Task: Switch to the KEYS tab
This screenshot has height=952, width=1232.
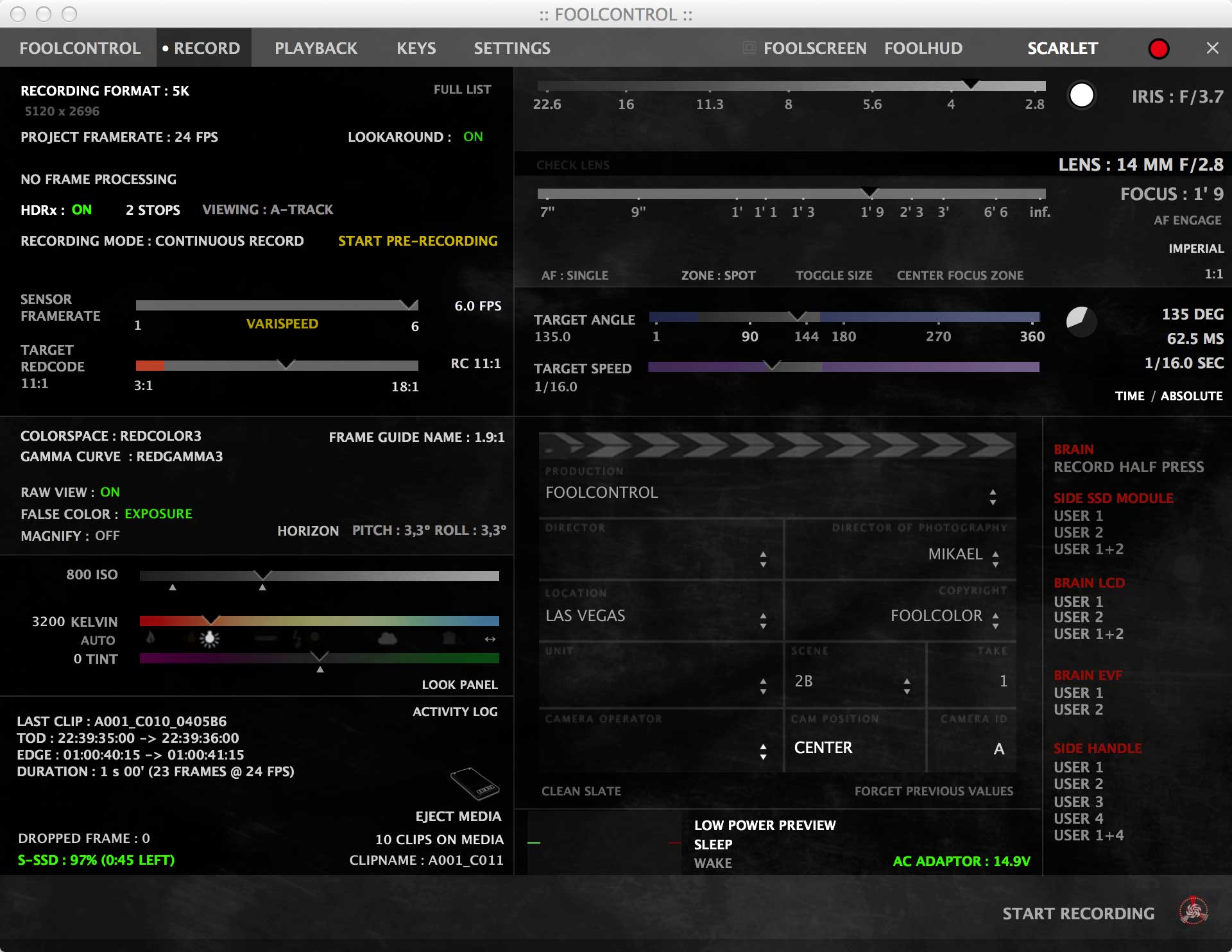Action: coord(416,48)
